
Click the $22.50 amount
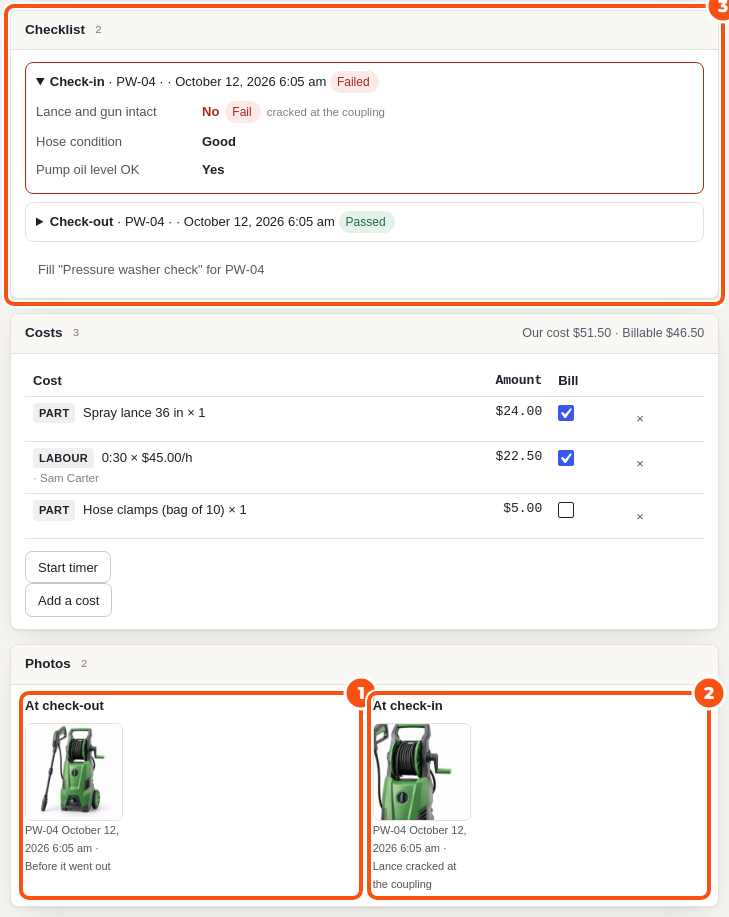click(519, 456)
